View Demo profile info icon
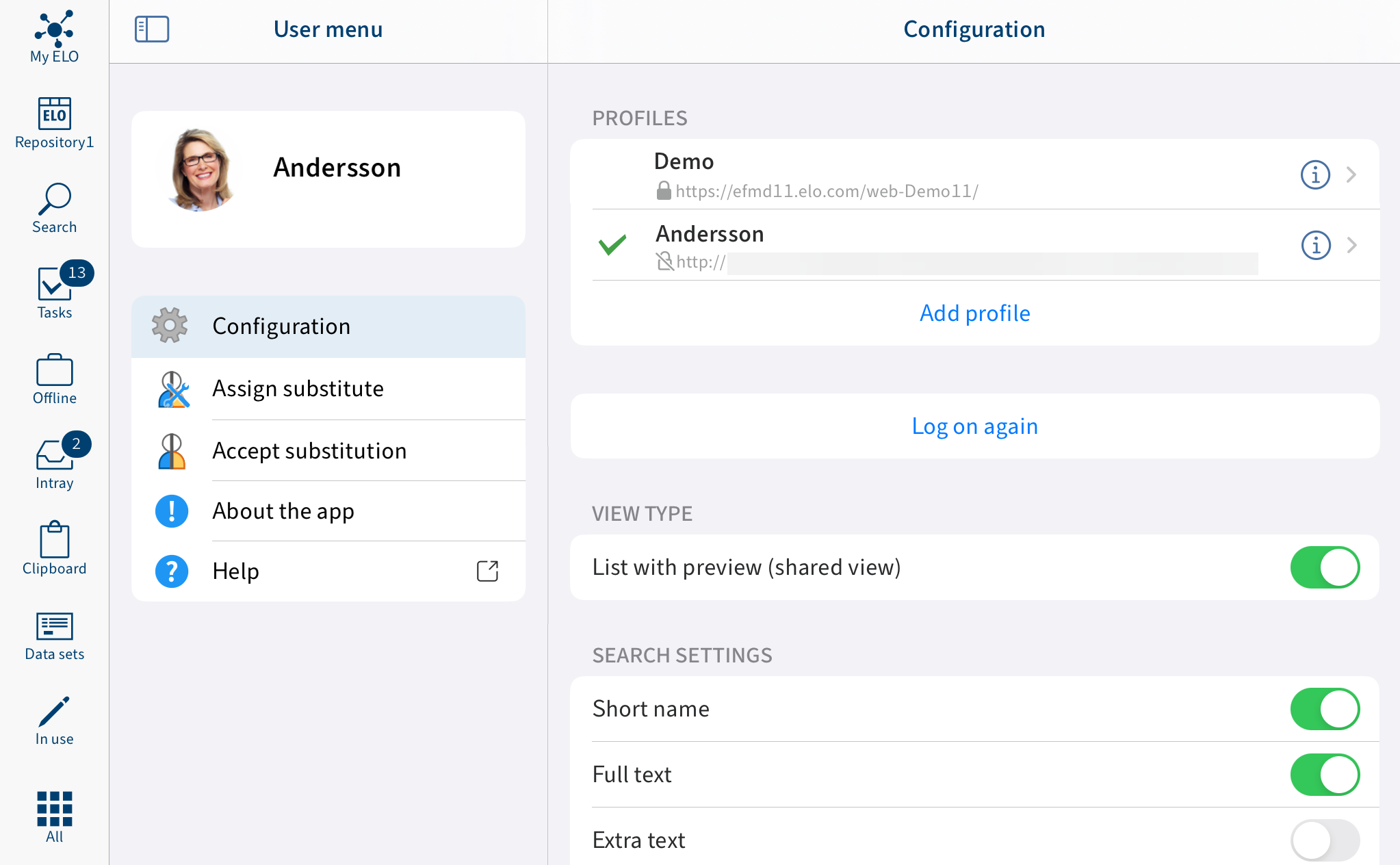Screen dimensions: 1400x865 point(1316,174)
